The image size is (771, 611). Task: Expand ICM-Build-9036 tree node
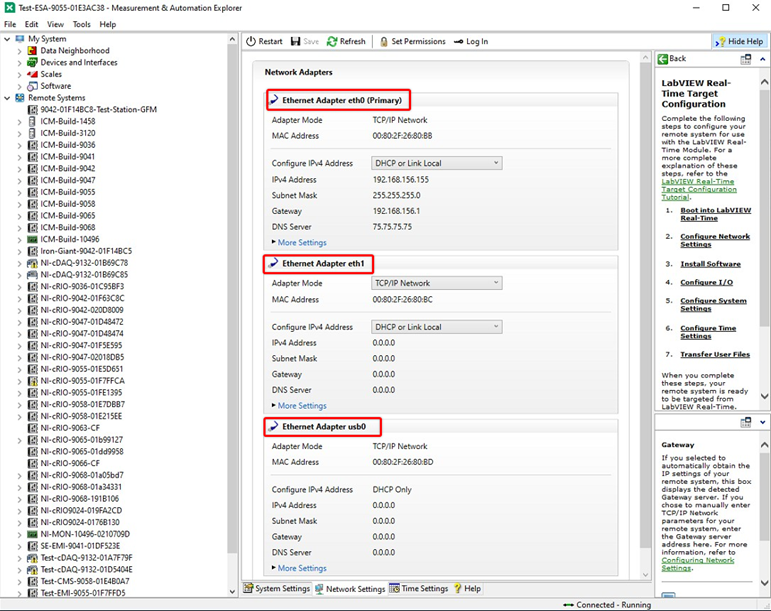click(x=19, y=145)
